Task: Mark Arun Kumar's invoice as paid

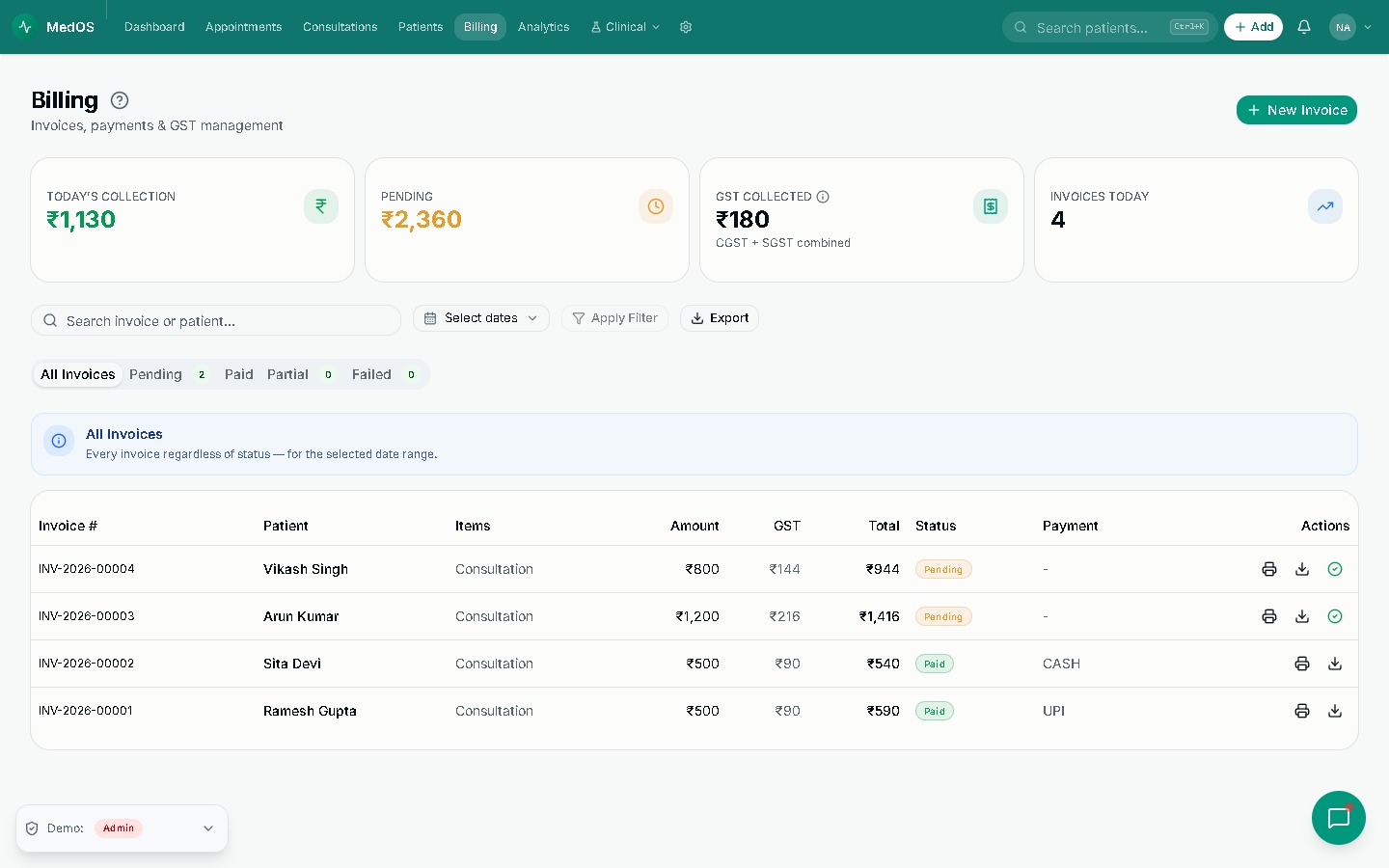Action: tap(1335, 616)
